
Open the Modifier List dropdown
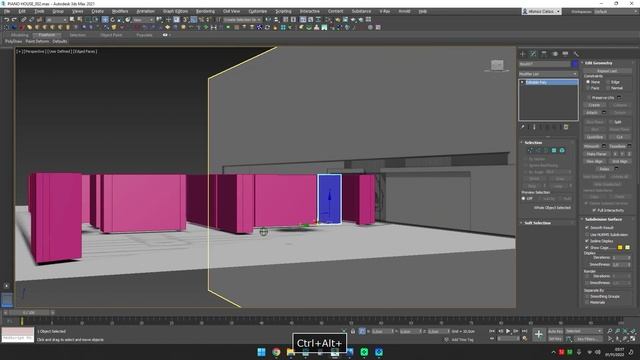click(x=548, y=74)
